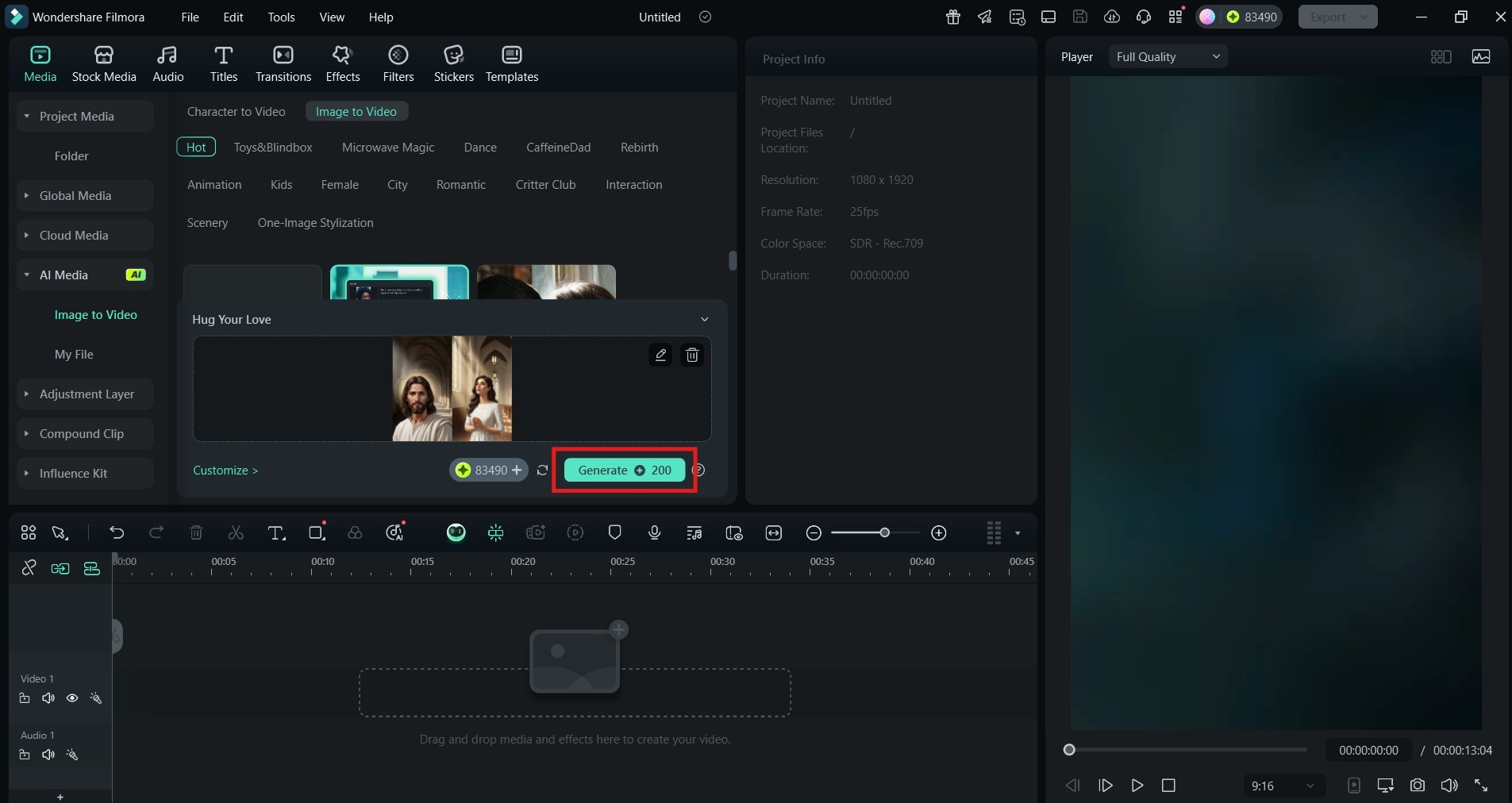Image resolution: width=1512 pixels, height=803 pixels.
Task: Collapse the Hug Your Love panel
Action: pyautogui.click(x=704, y=319)
